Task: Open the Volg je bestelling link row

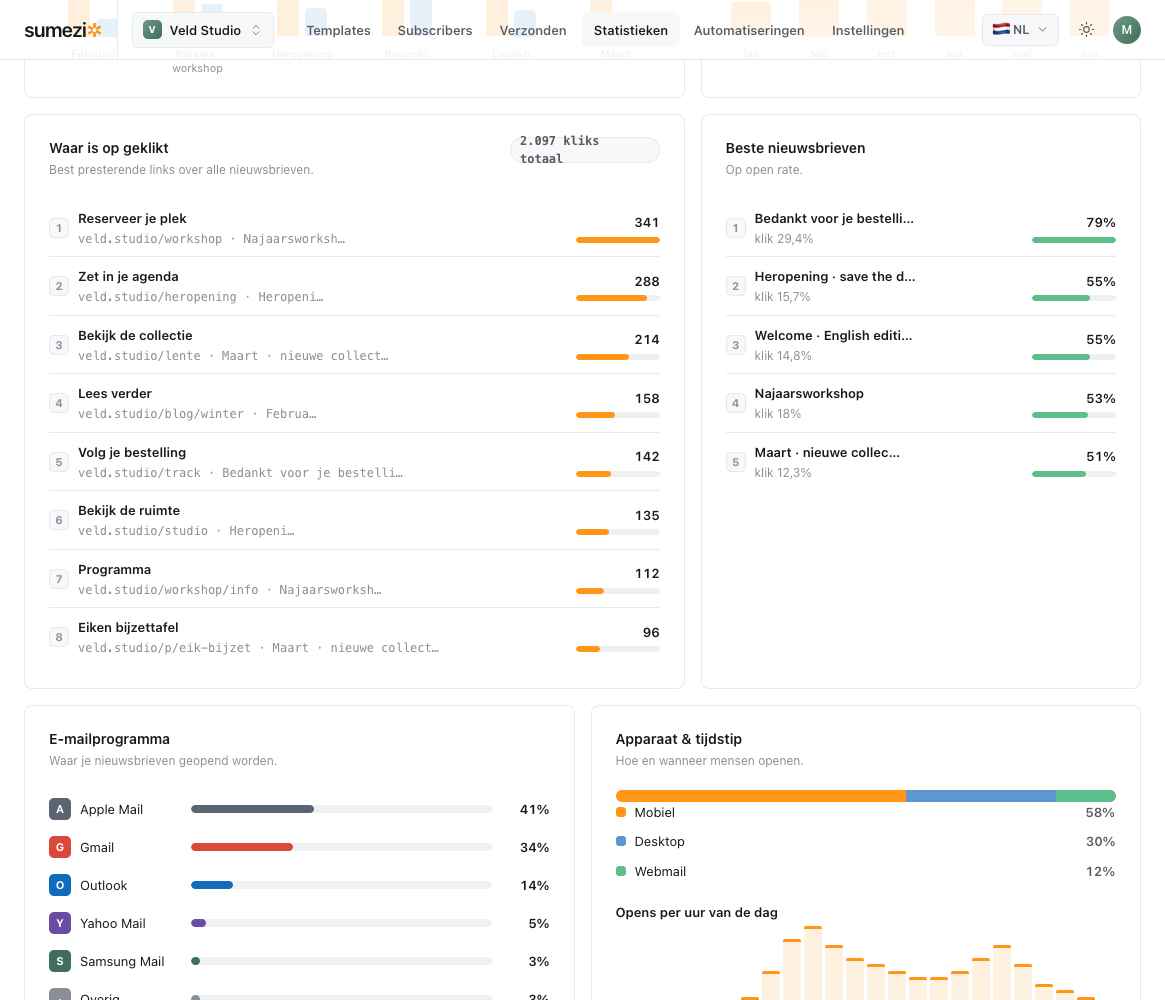Action: coord(354,462)
